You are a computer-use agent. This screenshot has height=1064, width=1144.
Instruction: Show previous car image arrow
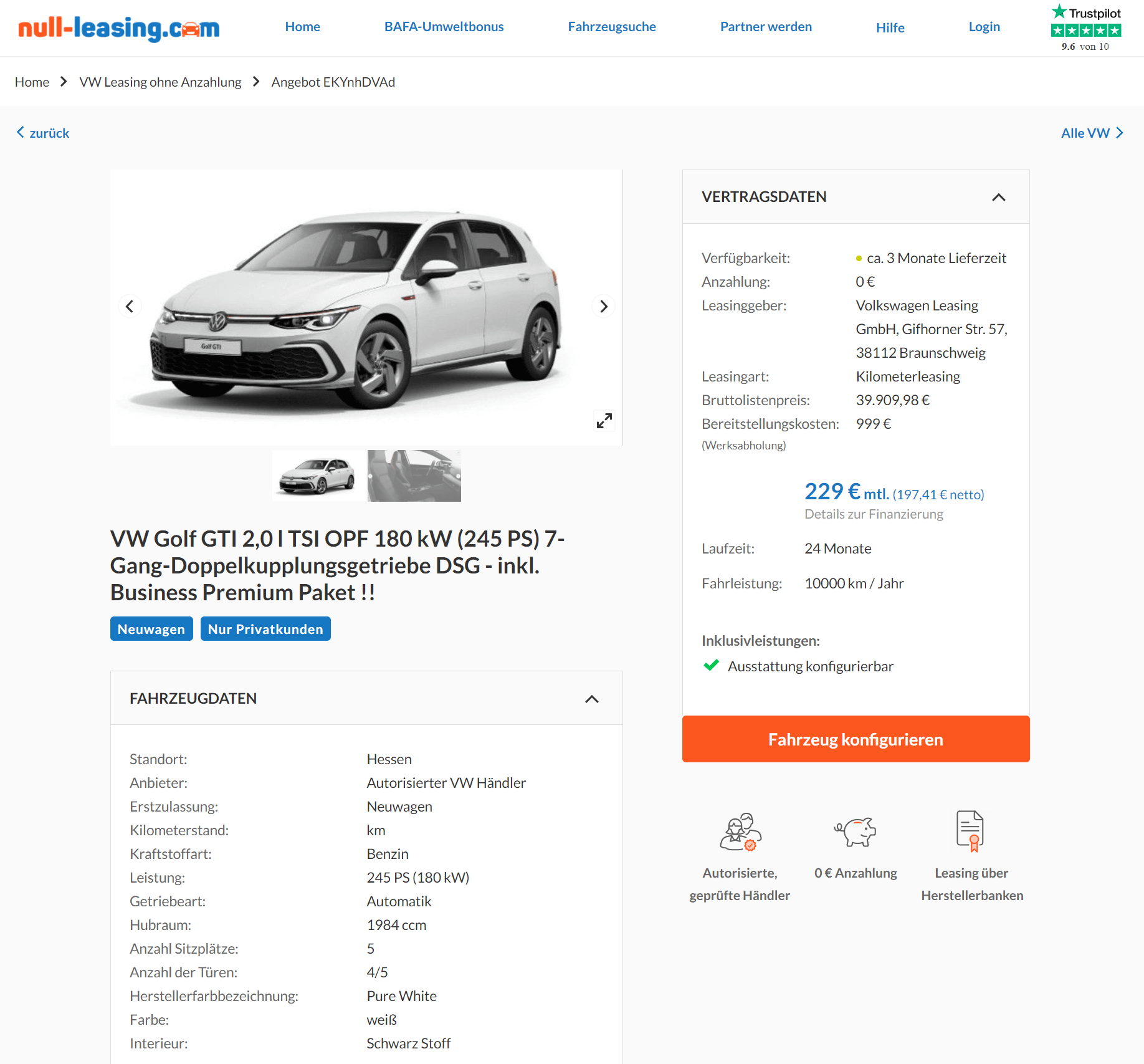(x=130, y=306)
